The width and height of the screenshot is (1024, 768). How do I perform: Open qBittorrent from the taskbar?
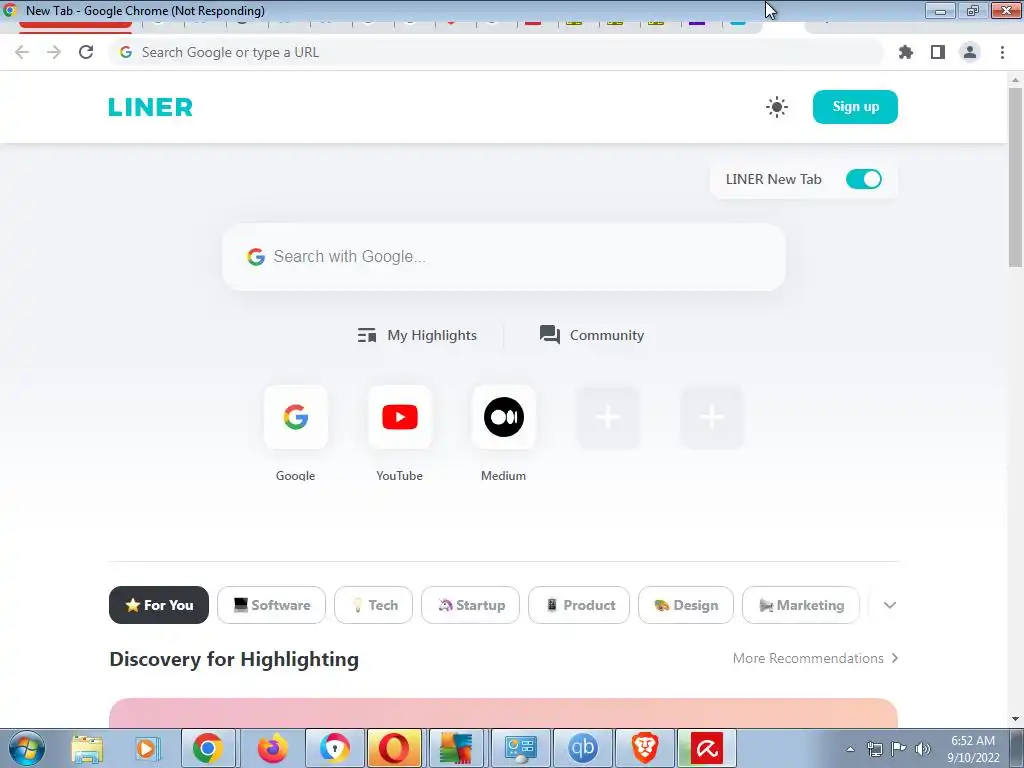(x=583, y=748)
